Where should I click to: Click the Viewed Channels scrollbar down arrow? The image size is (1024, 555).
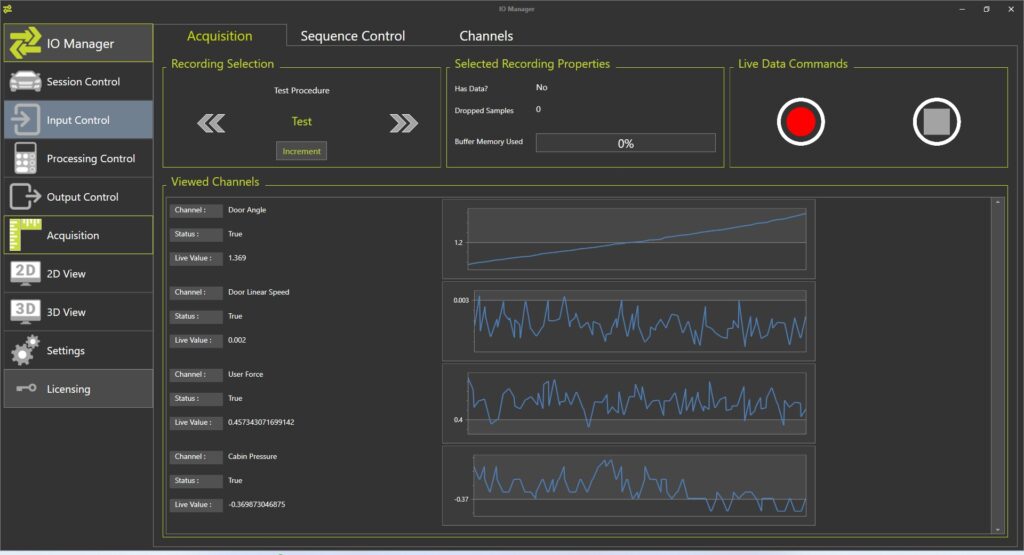pos(996,529)
